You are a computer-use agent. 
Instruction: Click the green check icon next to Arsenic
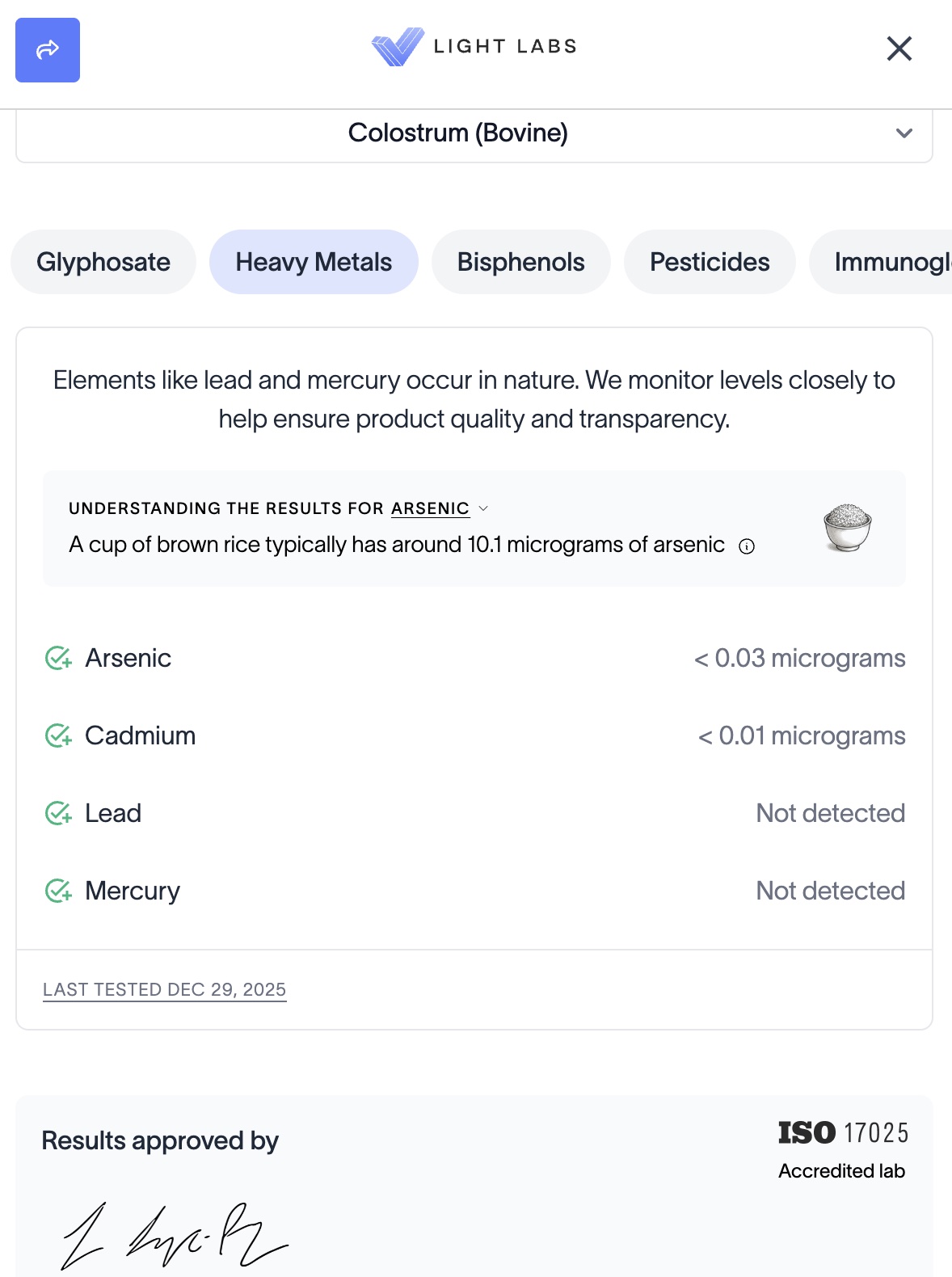(58, 658)
